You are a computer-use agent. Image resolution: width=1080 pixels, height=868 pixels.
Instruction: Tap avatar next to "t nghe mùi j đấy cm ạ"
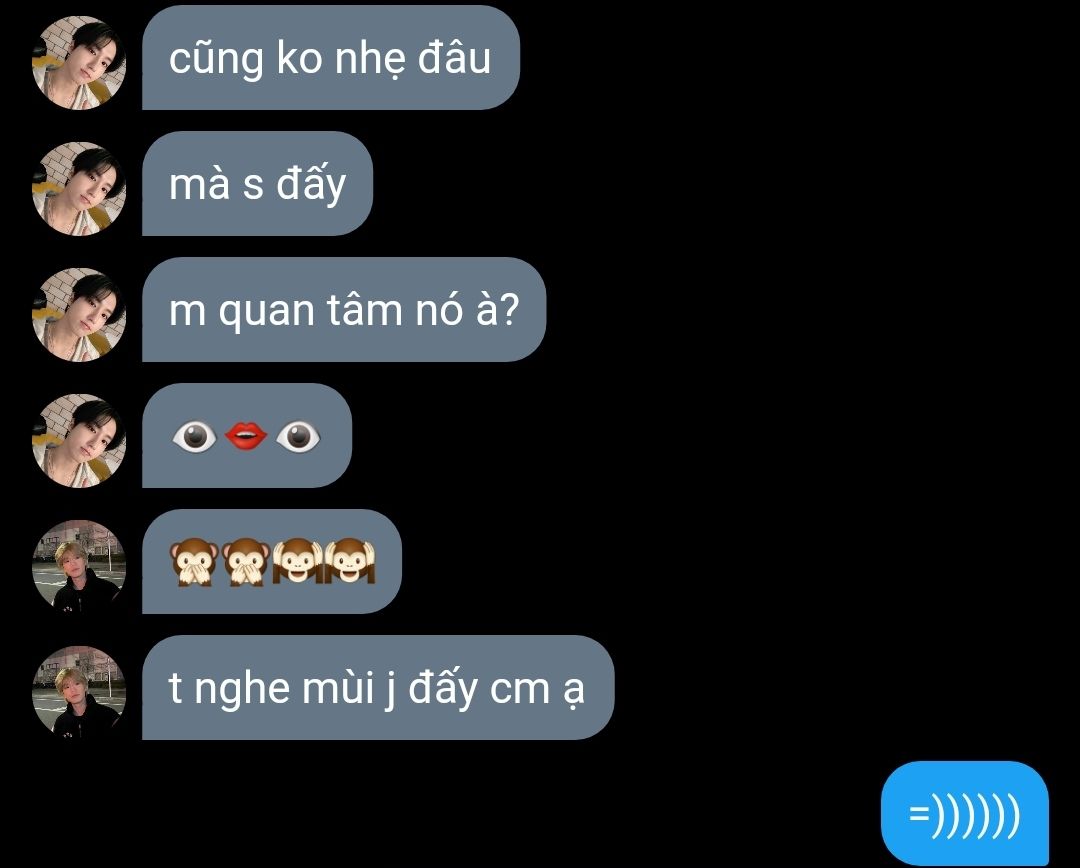pos(79,693)
